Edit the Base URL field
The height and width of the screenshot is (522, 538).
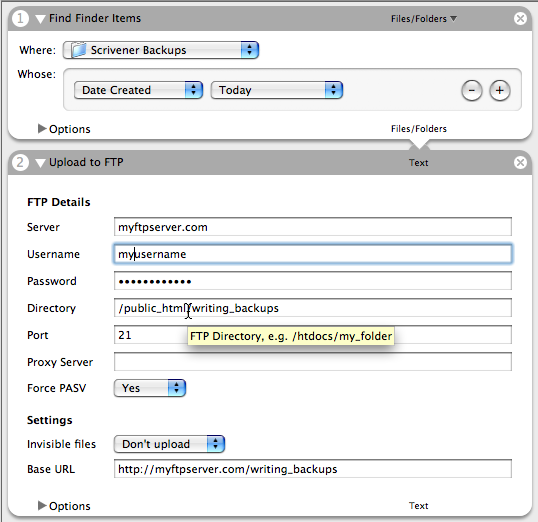[313, 469]
